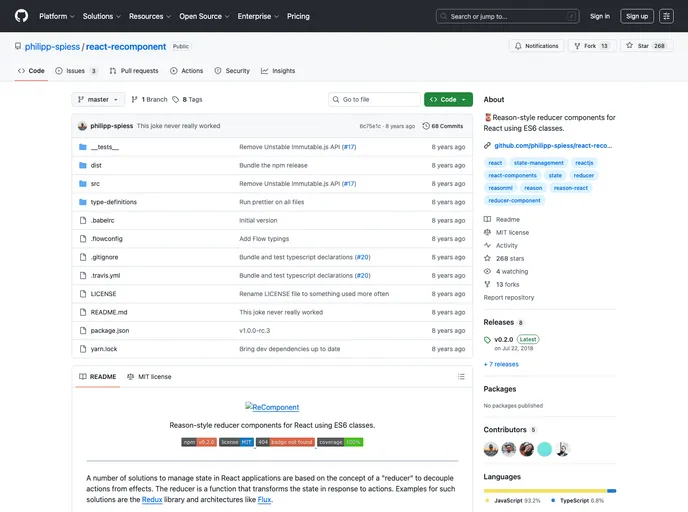Image resolution: width=688 pixels, height=512 pixels.
Task: Click the src folder icon
Action: click(82, 184)
